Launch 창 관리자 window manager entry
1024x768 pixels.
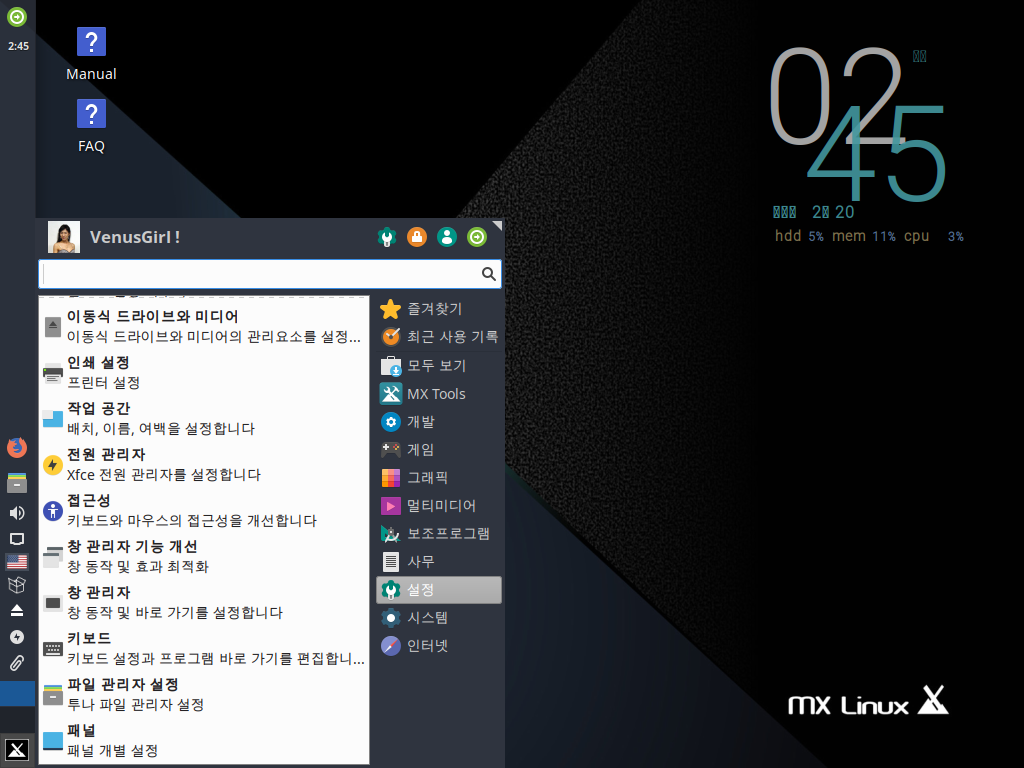tap(204, 603)
